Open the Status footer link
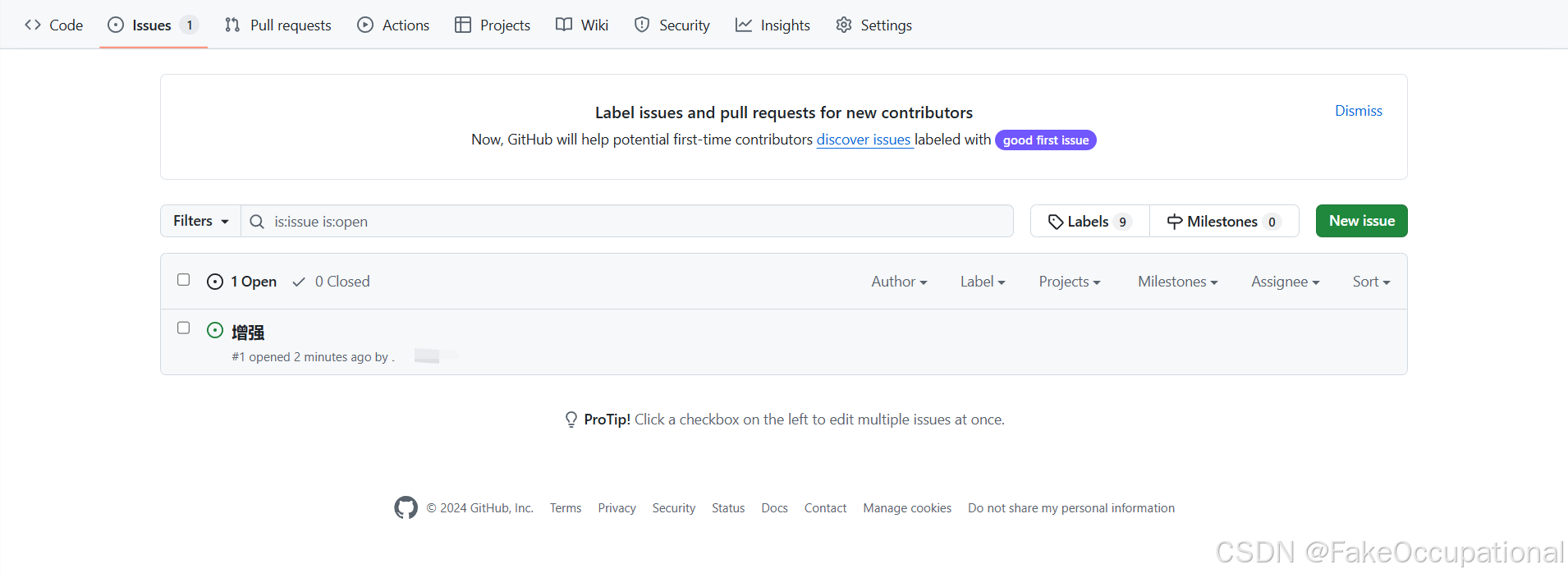The image size is (1568, 578). (x=728, y=508)
